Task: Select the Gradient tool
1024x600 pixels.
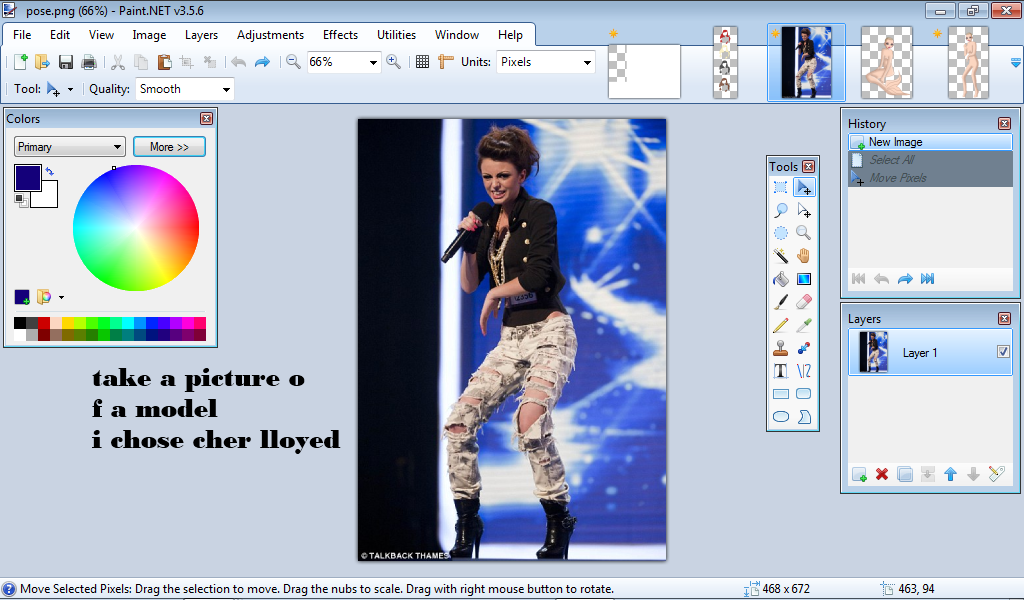Action: pos(804,279)
